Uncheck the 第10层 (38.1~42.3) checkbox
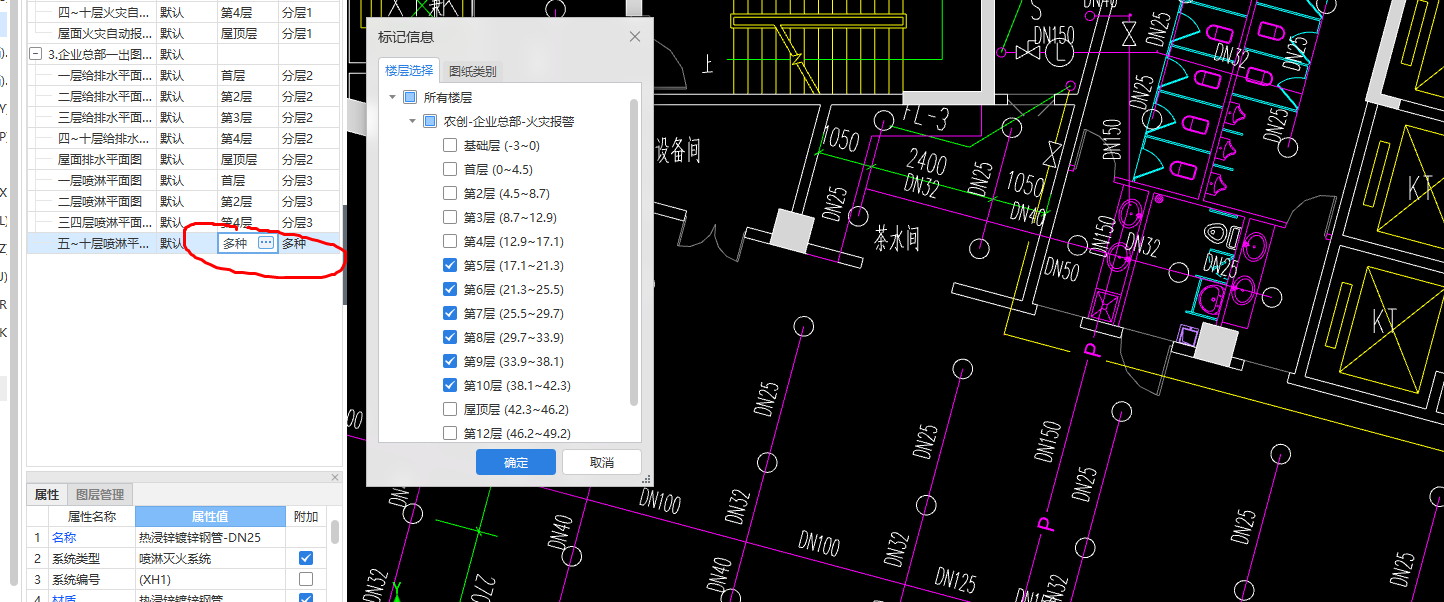The width and height of the screenshot is (1444, 602). (x=450, y=386)
